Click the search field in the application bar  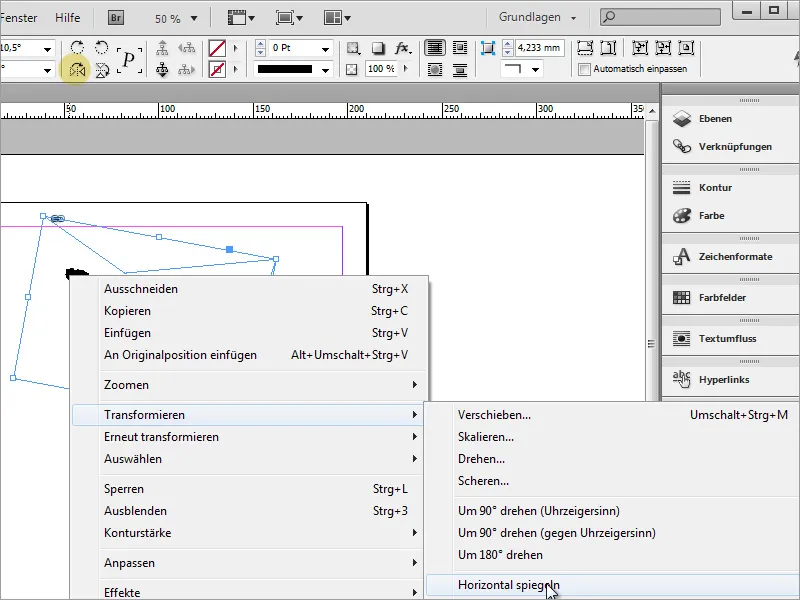660,17
